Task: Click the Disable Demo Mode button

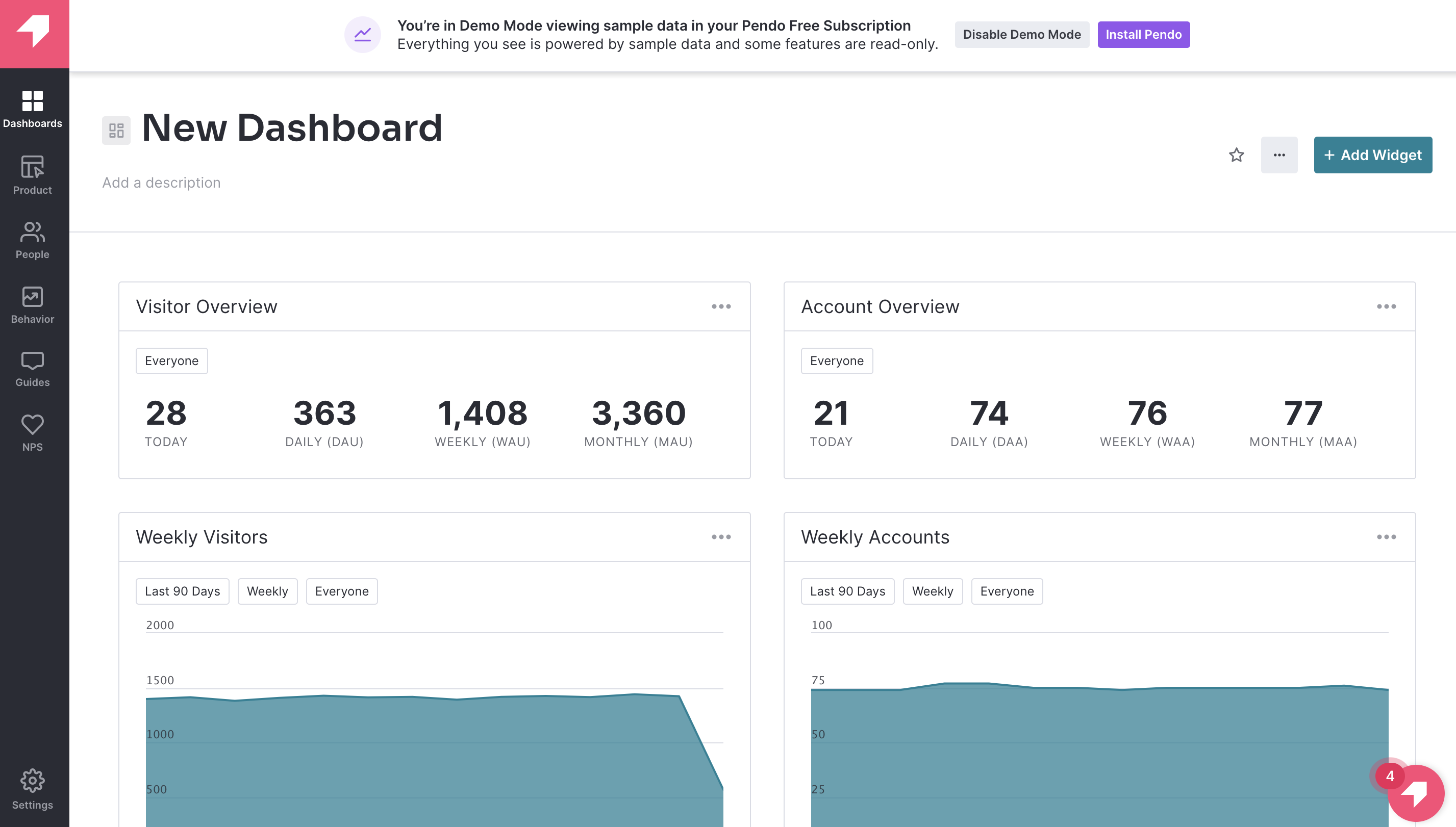Action: (1022, 34)
